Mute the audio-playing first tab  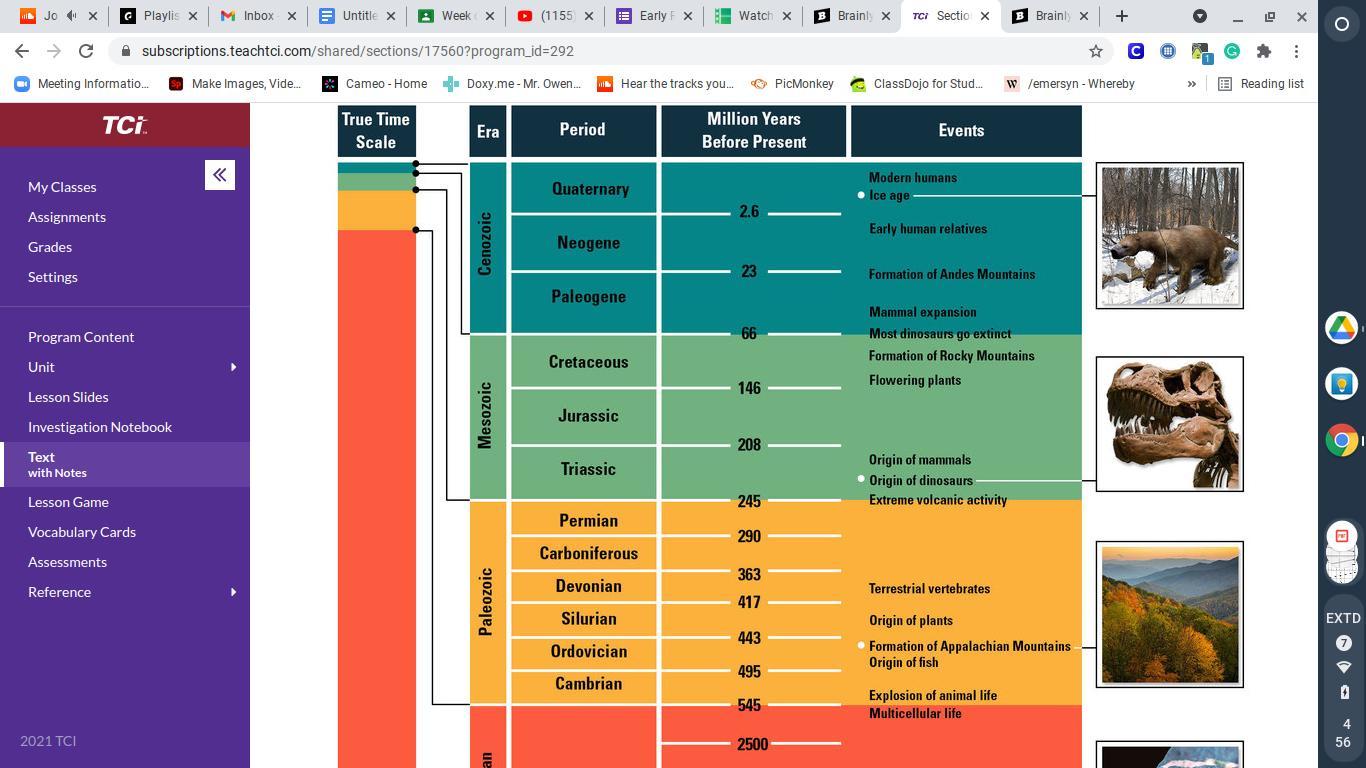(72, 16)
